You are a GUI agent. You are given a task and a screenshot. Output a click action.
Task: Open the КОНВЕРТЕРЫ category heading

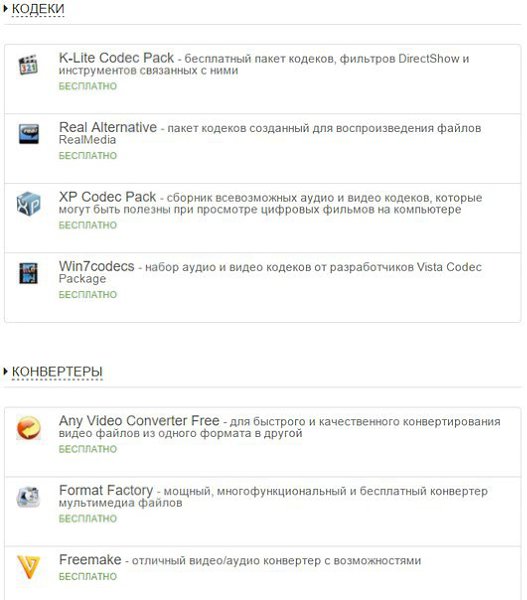coord(57,372)
